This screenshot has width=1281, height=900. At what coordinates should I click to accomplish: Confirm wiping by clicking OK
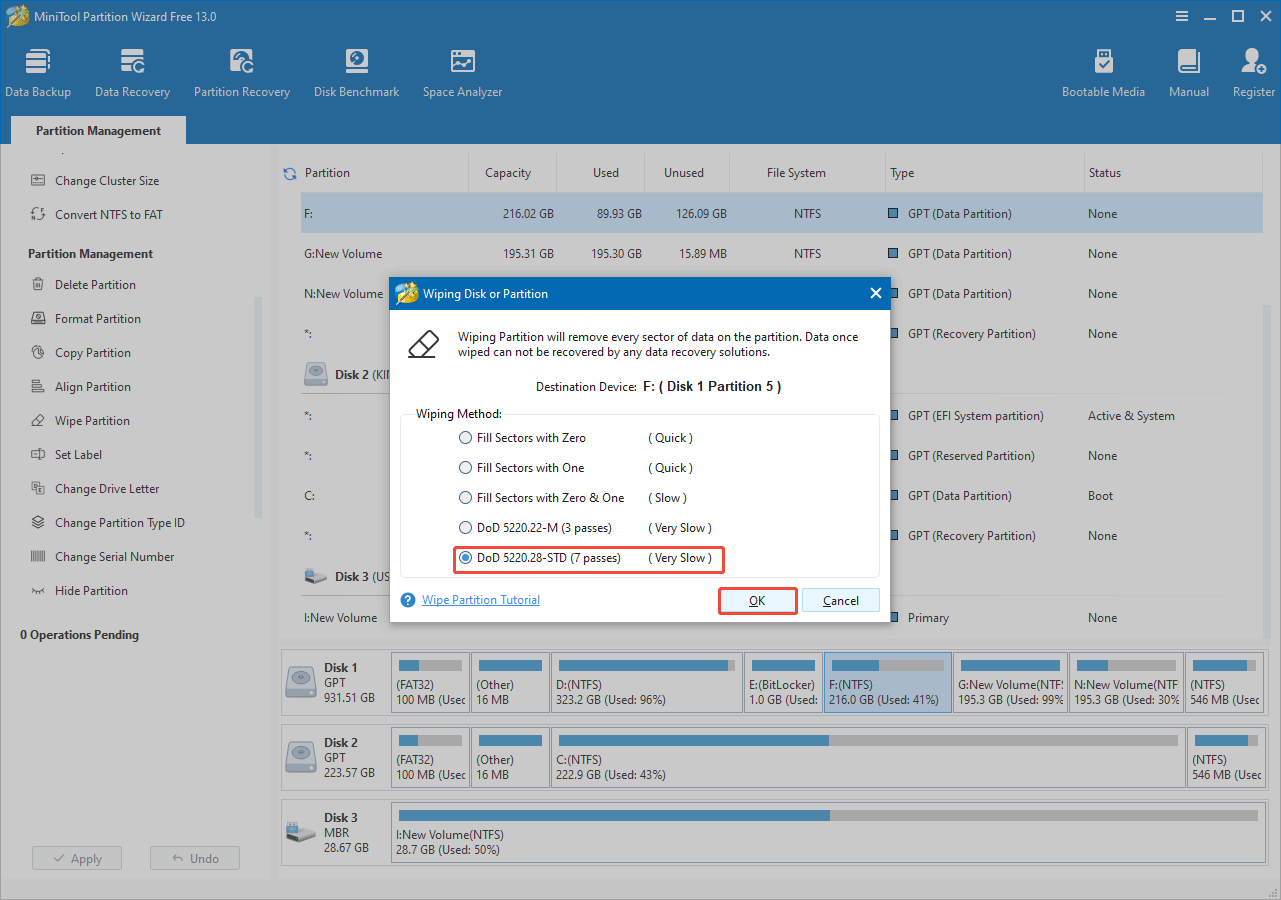tap(757, 600)
